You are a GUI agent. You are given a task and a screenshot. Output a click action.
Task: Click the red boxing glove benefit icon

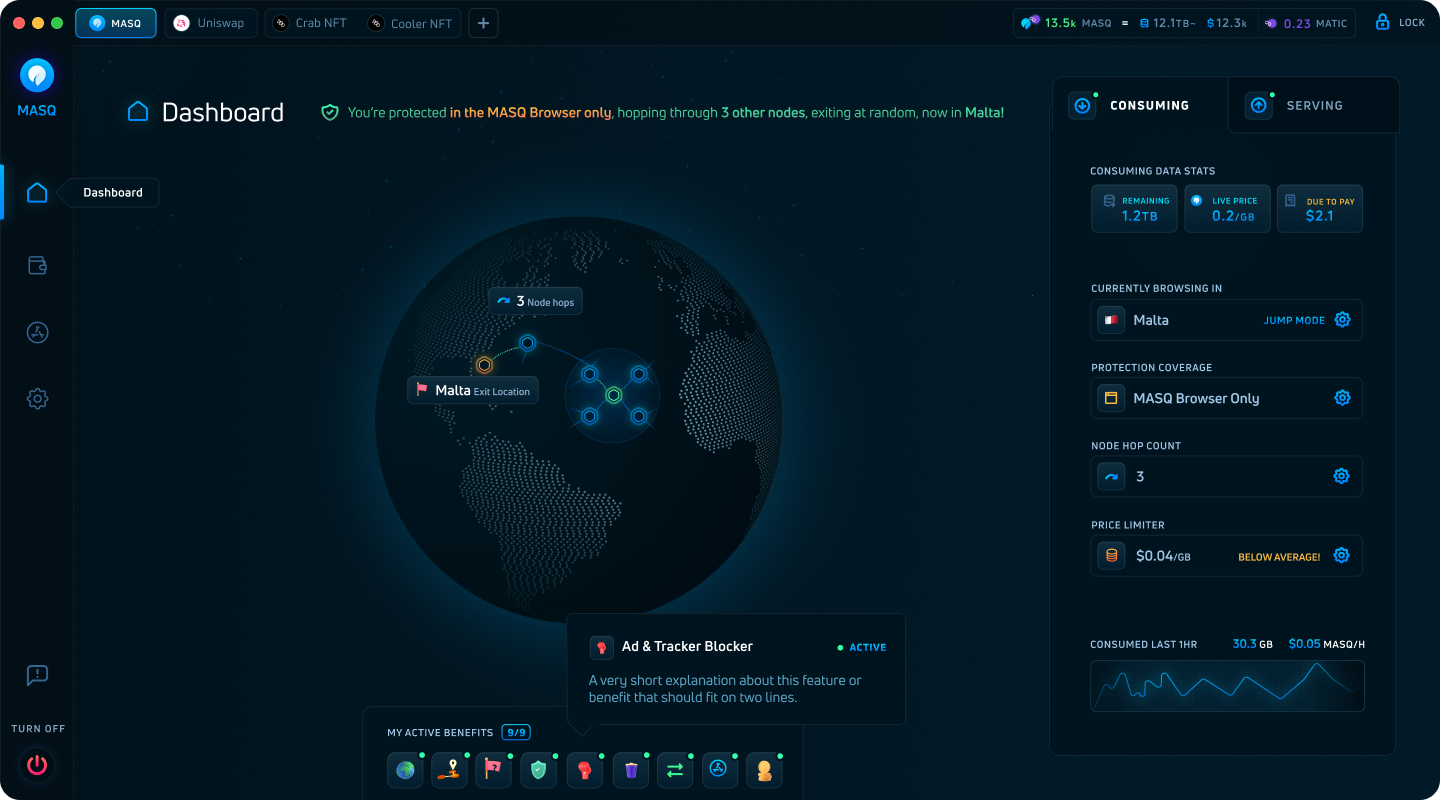[x=585, y=770]
